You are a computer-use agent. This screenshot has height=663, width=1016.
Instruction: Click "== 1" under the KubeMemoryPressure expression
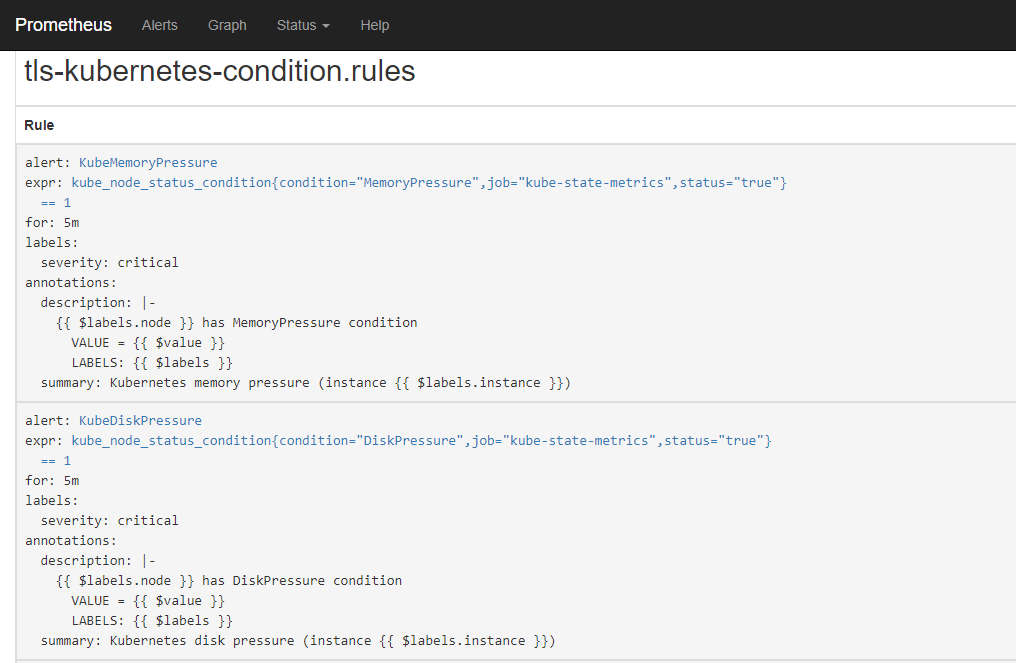click(55, 202)
